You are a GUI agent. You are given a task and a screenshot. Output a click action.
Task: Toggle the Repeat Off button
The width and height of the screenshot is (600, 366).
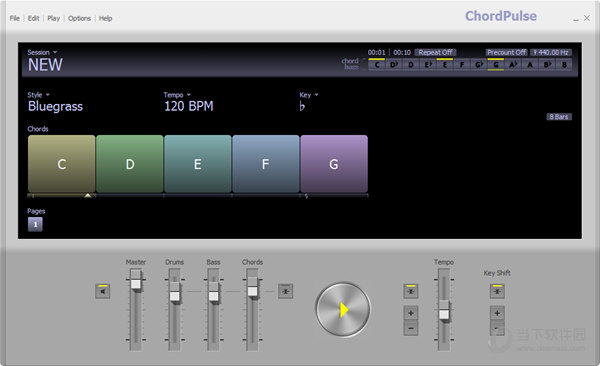pyautogui.click(x=435, y=52)
